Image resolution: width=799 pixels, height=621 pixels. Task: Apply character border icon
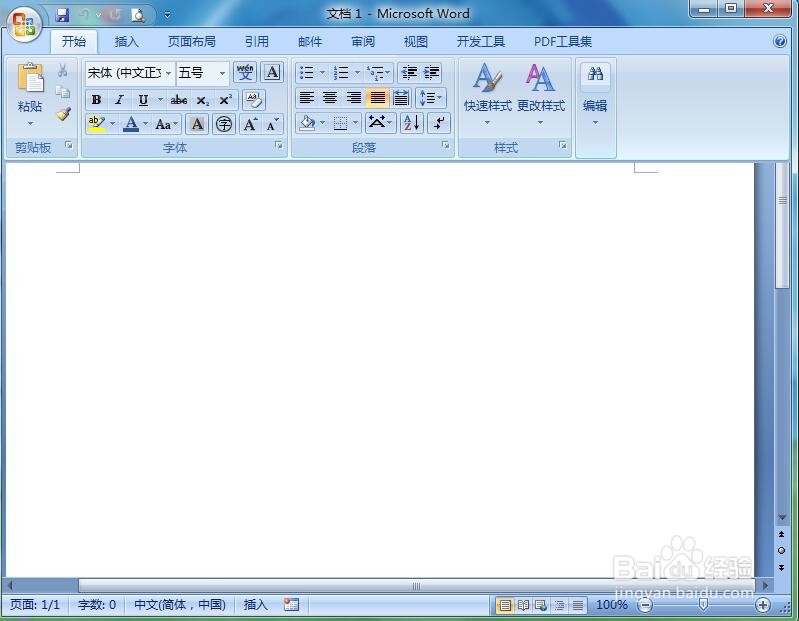(x=272, y=72)
